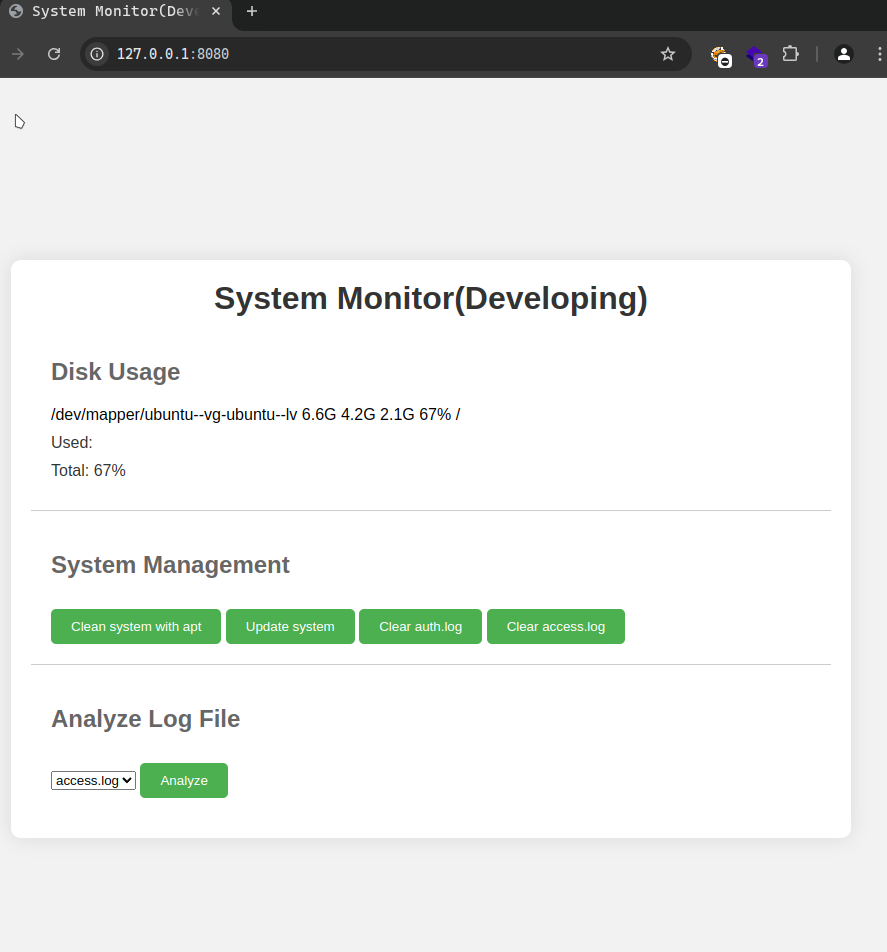Click the Update system button
Screen dimensions: 887x952
[x=290, y=627]
